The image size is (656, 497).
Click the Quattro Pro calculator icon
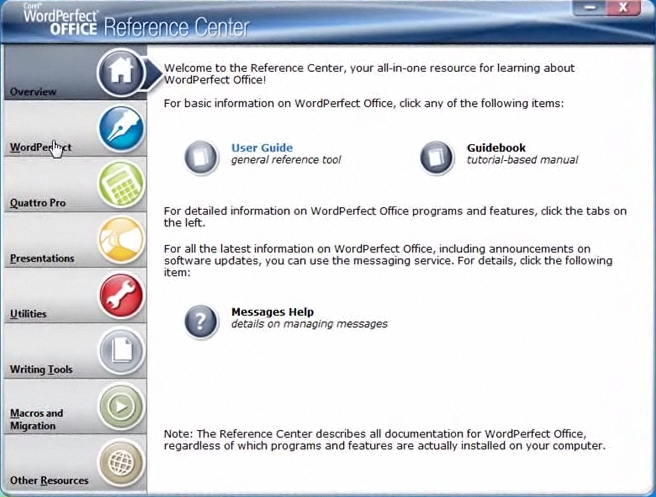[121, 184]
